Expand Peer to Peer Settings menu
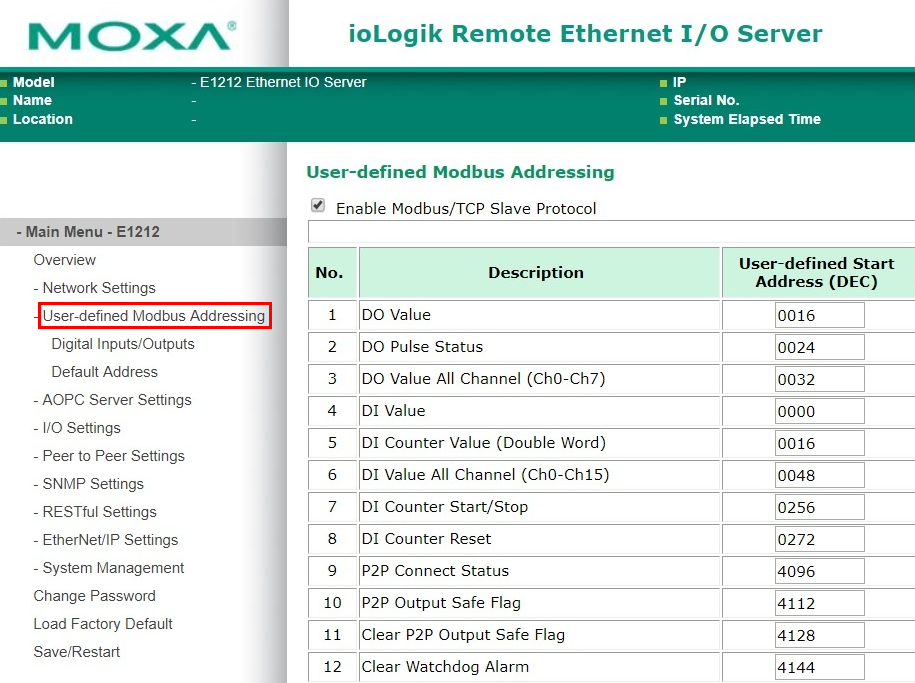 (113, 456)
